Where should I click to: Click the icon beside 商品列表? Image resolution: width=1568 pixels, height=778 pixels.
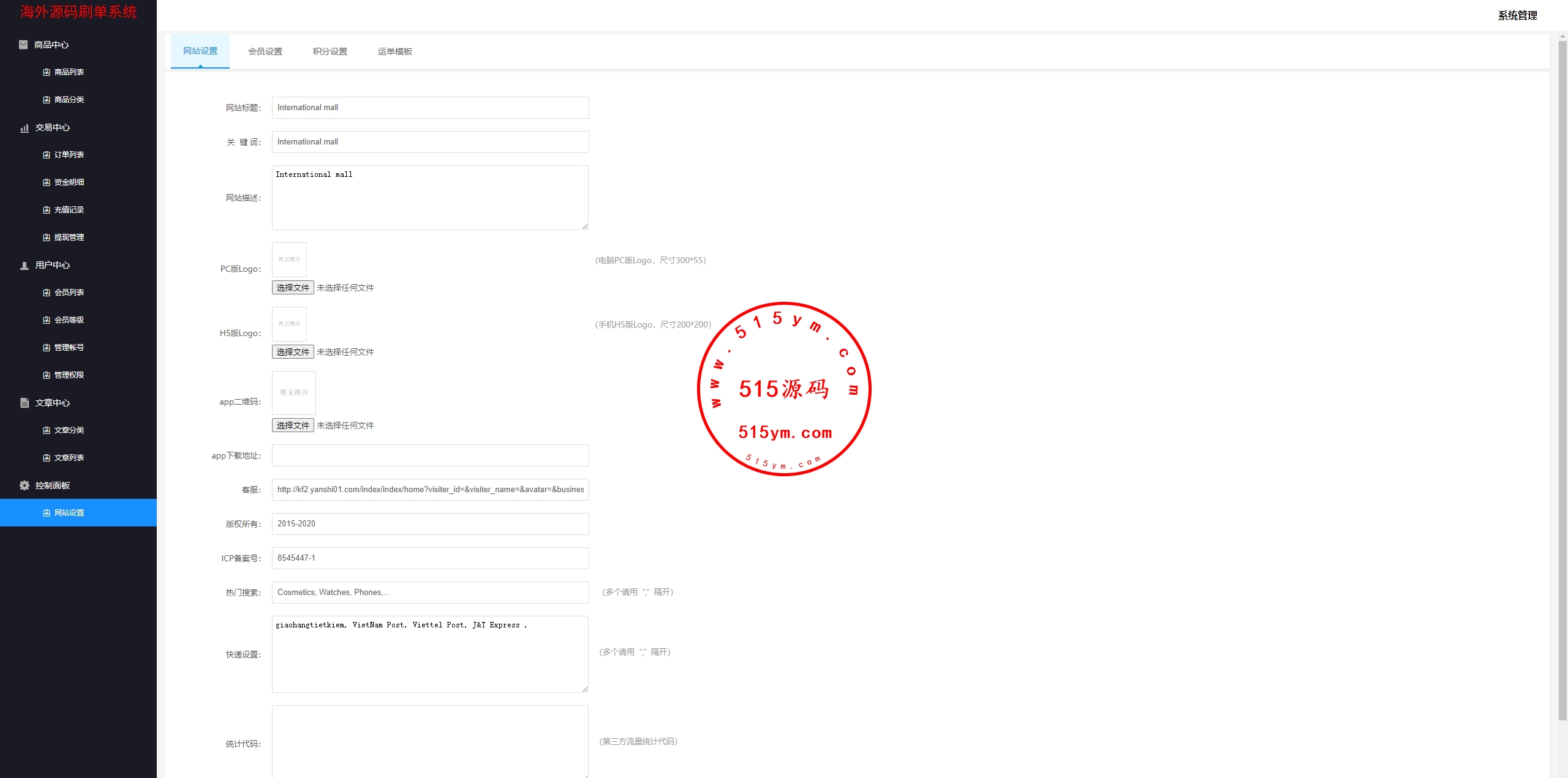(47, 72)
